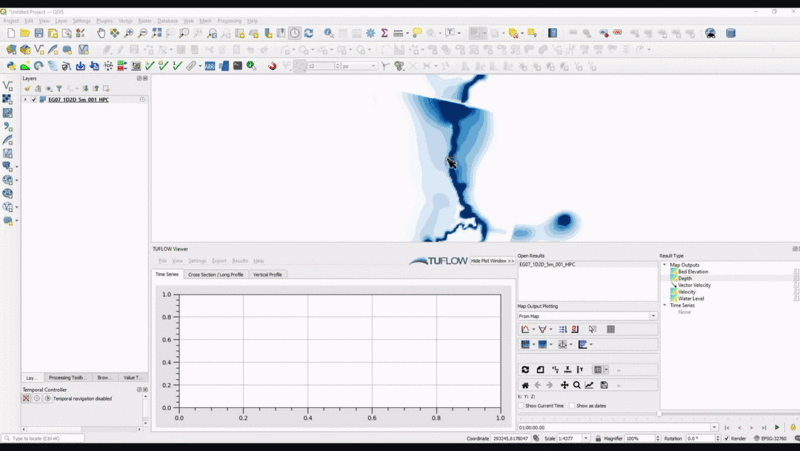Screen dimensions: 800x451
Task: Expand the EG07_1D2D_5m_001_HPC layer in Layers panel
Action: pyautogui.click(x=26, y=100)
